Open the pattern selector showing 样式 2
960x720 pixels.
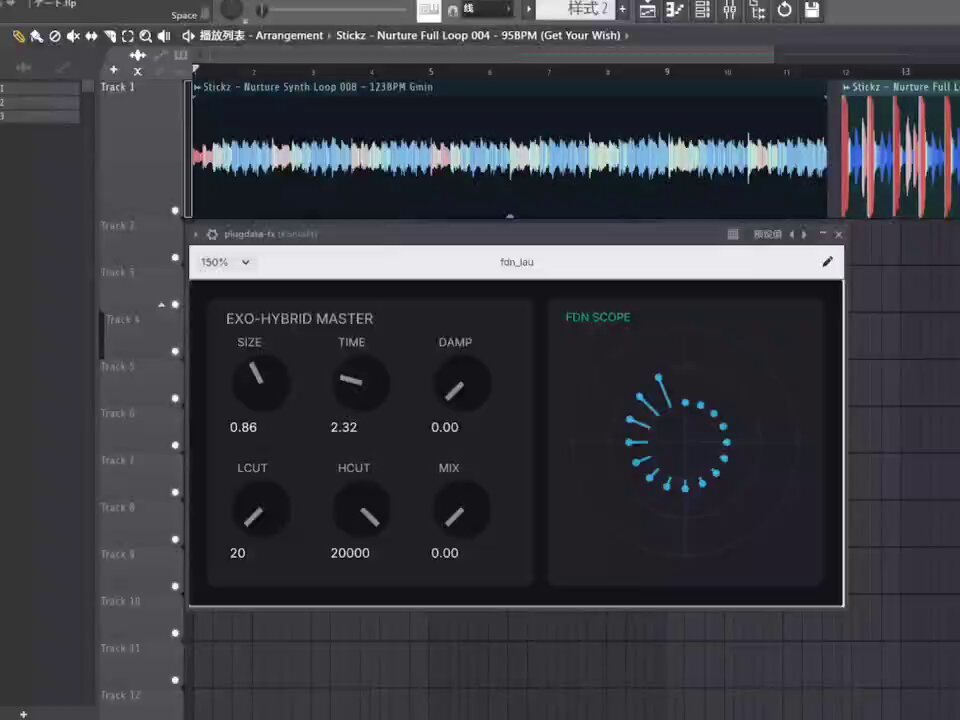tap(576, 9)
